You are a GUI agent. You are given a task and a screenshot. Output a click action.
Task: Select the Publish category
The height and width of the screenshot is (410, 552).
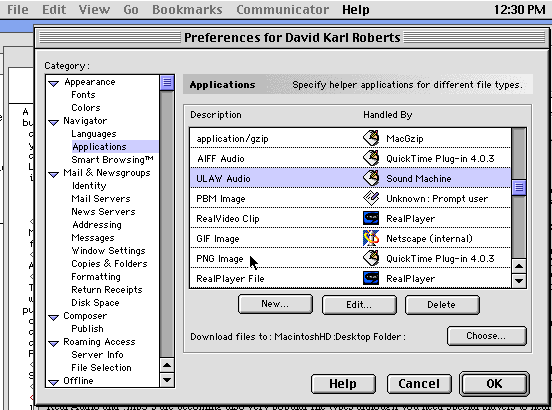pos(87,329)
